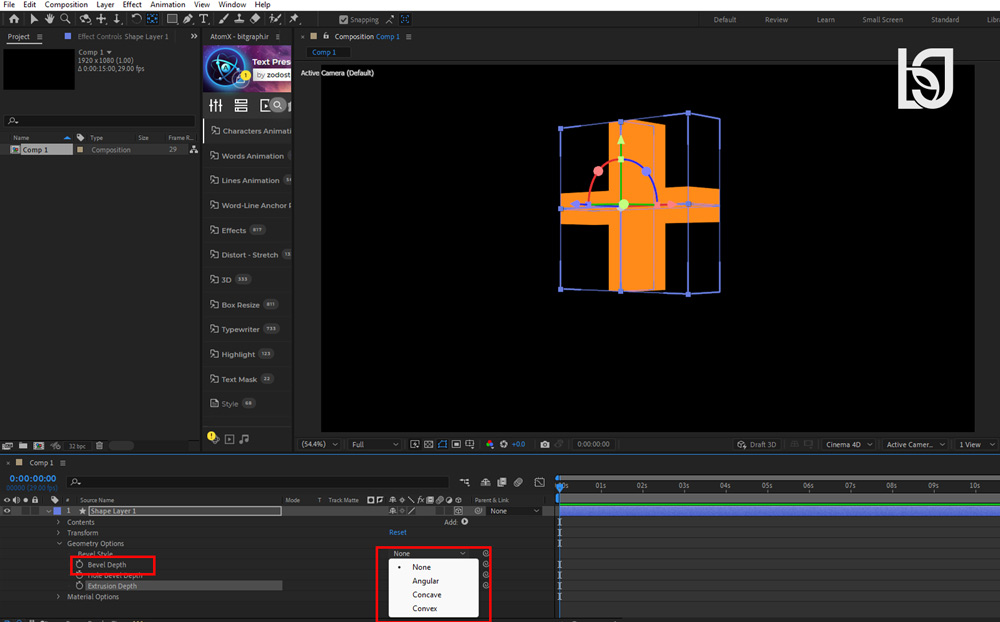Select the Type text tool
The width and height of the screenshot is (1000, 622).
tap(203, 19)
